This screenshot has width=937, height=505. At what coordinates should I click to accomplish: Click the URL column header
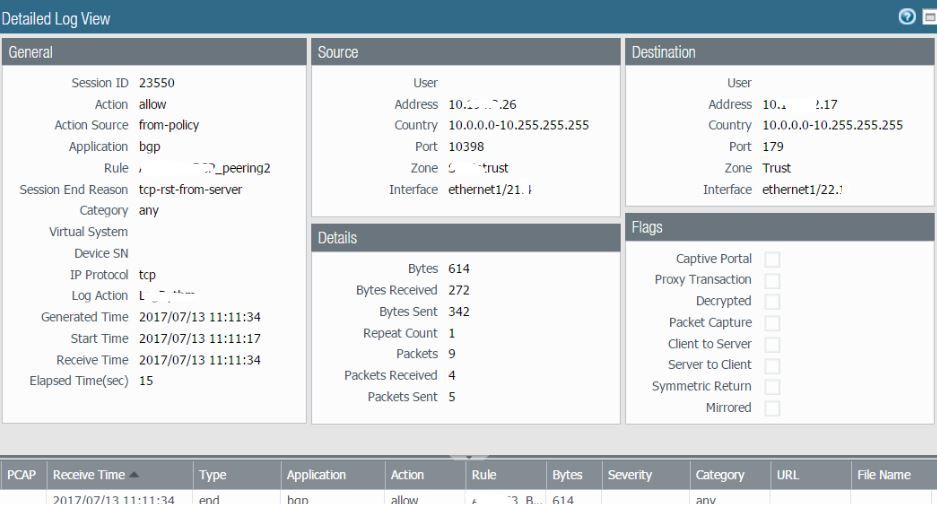[786, 476]
